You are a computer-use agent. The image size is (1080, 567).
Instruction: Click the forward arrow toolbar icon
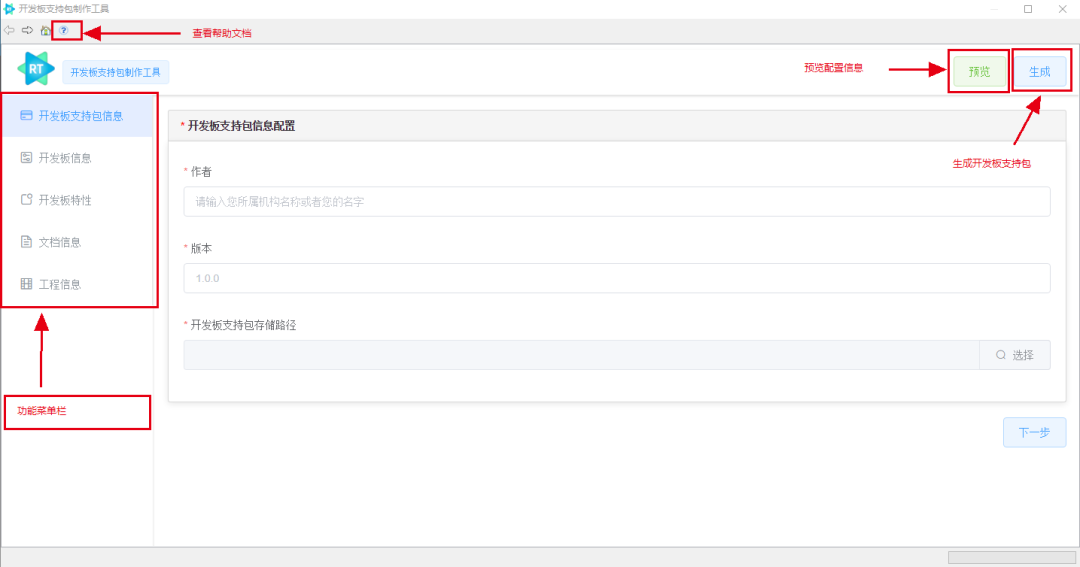pyautogui.click(x=28, y=30)
